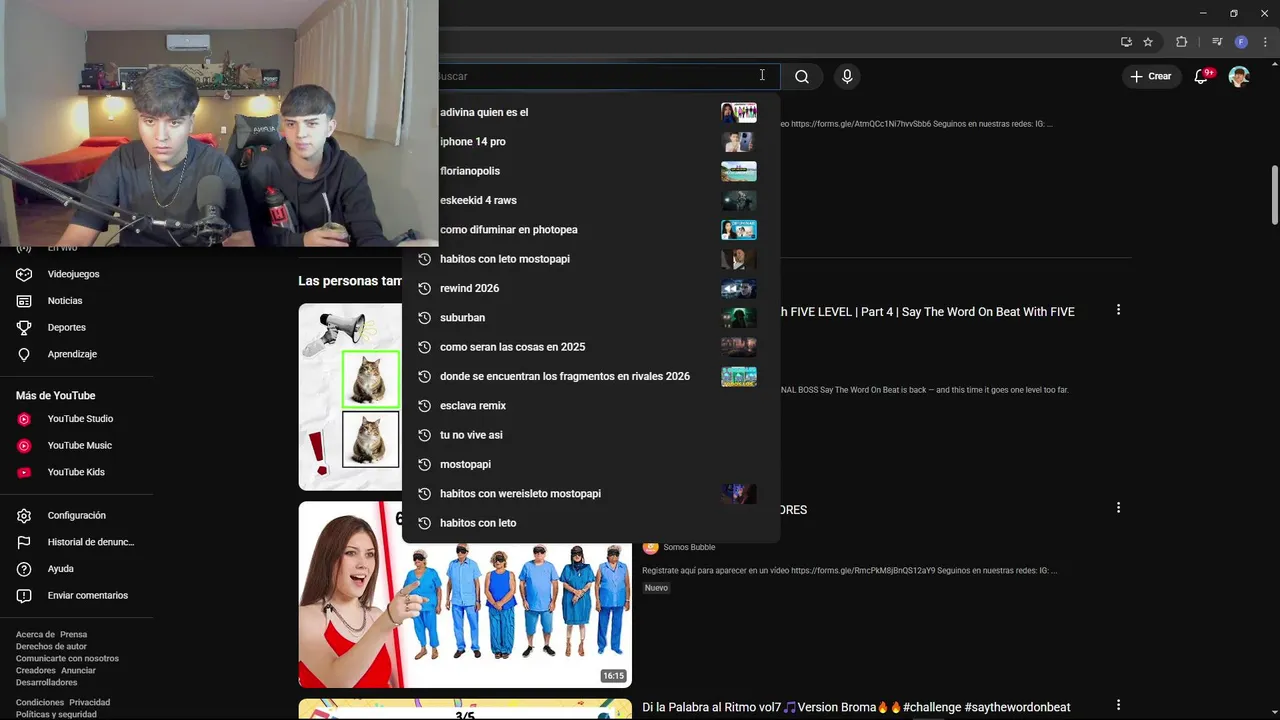Viewport: 1280px width, 720px height.
Task: Open the 'Prensa' footer link
Action: 73,634
